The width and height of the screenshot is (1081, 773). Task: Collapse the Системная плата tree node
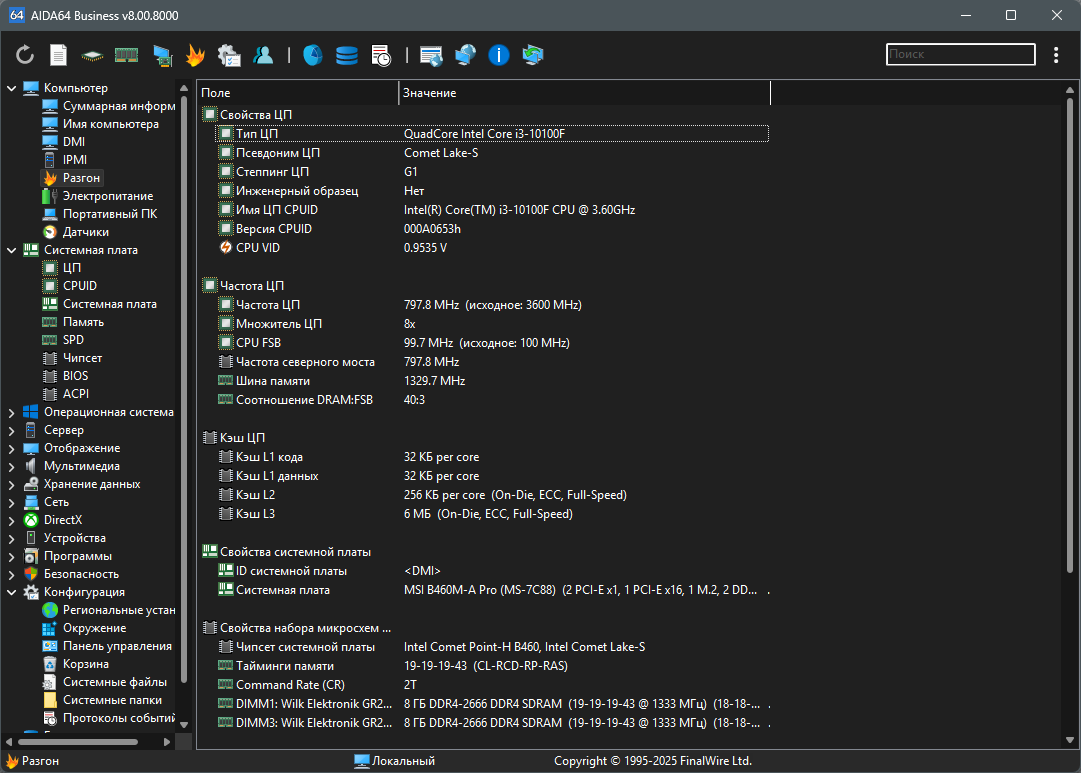[11, 250]
